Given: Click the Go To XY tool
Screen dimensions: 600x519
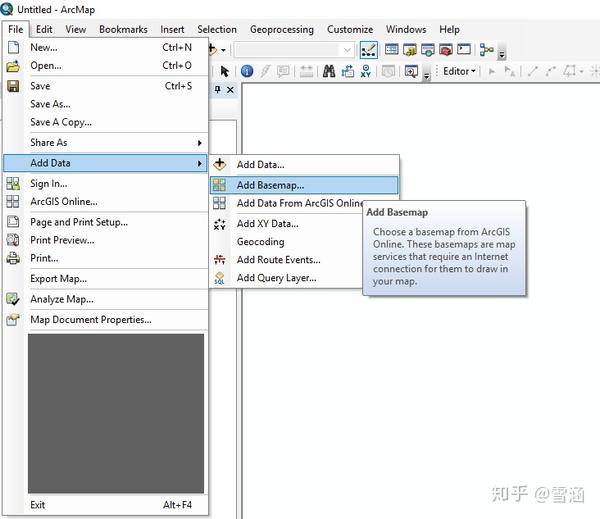Looking at the screenshot, I should coord(366,71).
